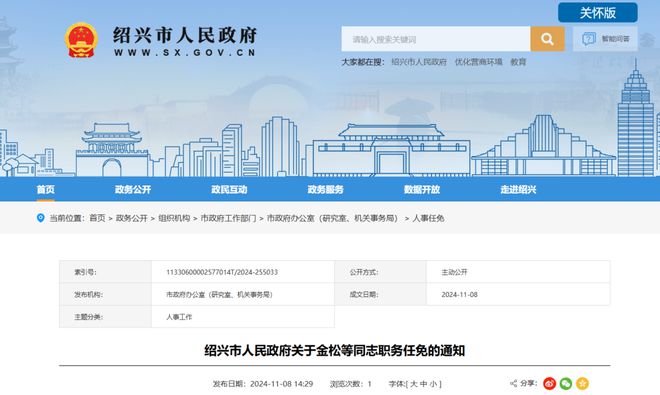Screen dimensions: 660x395
Task: Switch to 关怀版 accessibility mode
Action: pos(598,13)
